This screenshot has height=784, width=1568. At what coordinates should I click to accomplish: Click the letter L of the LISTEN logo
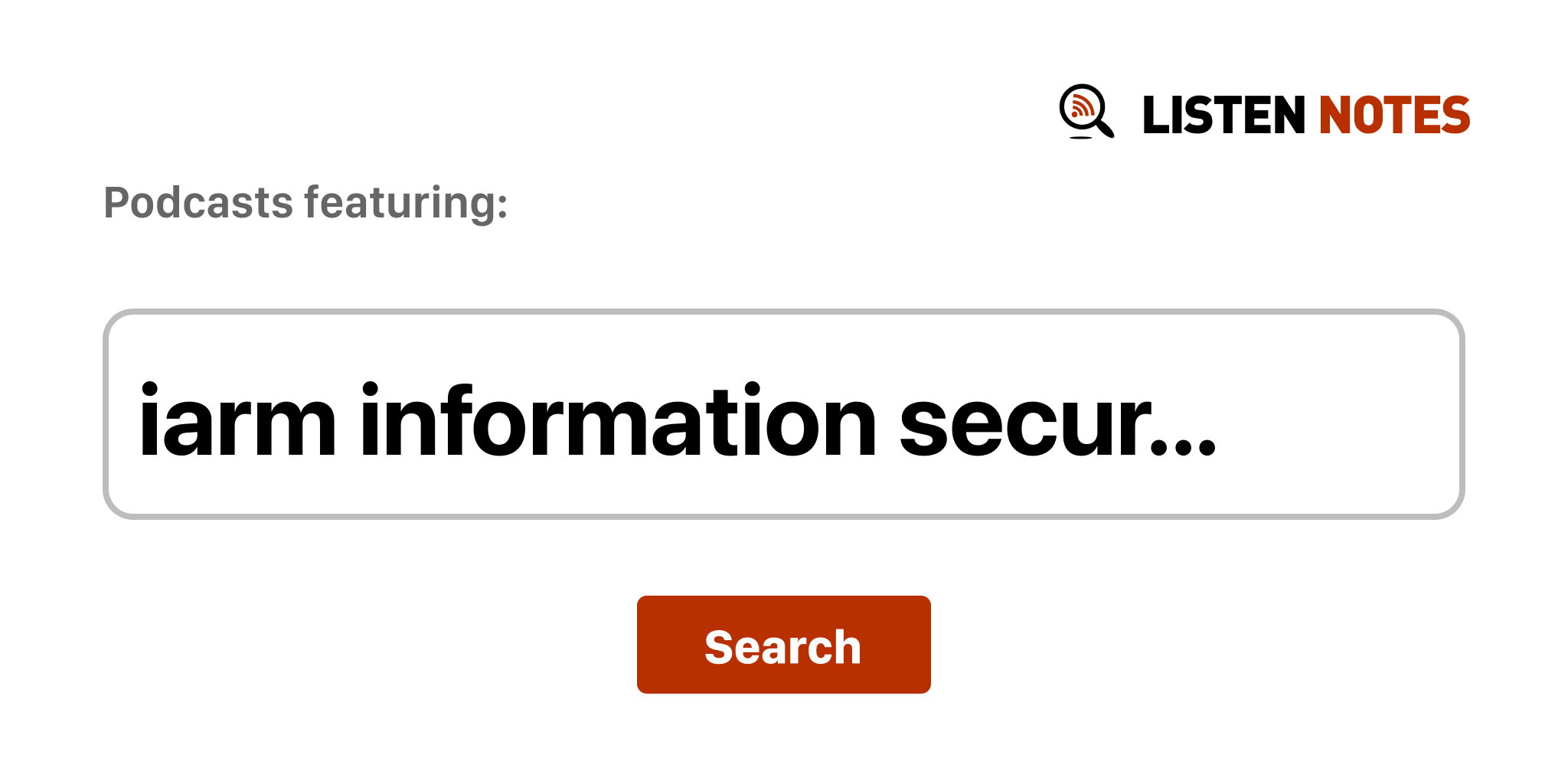tap(1155, 116)
